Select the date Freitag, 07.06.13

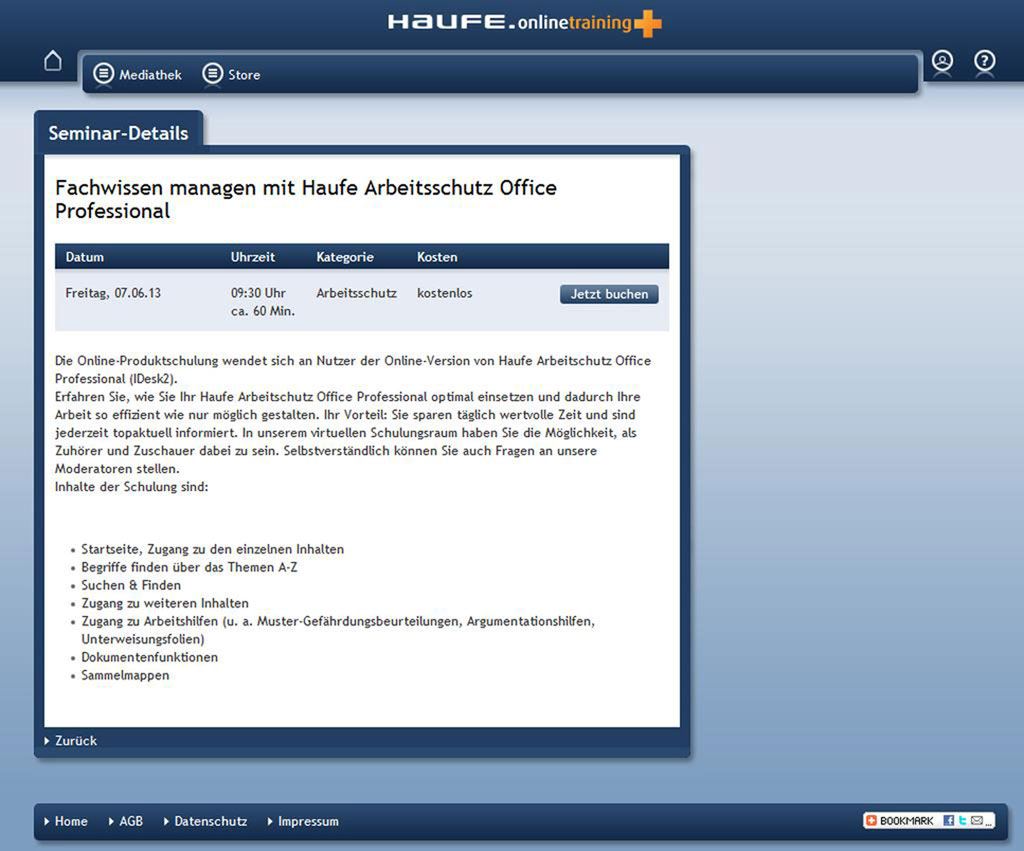pyautogui.click(x=113, y=293)
